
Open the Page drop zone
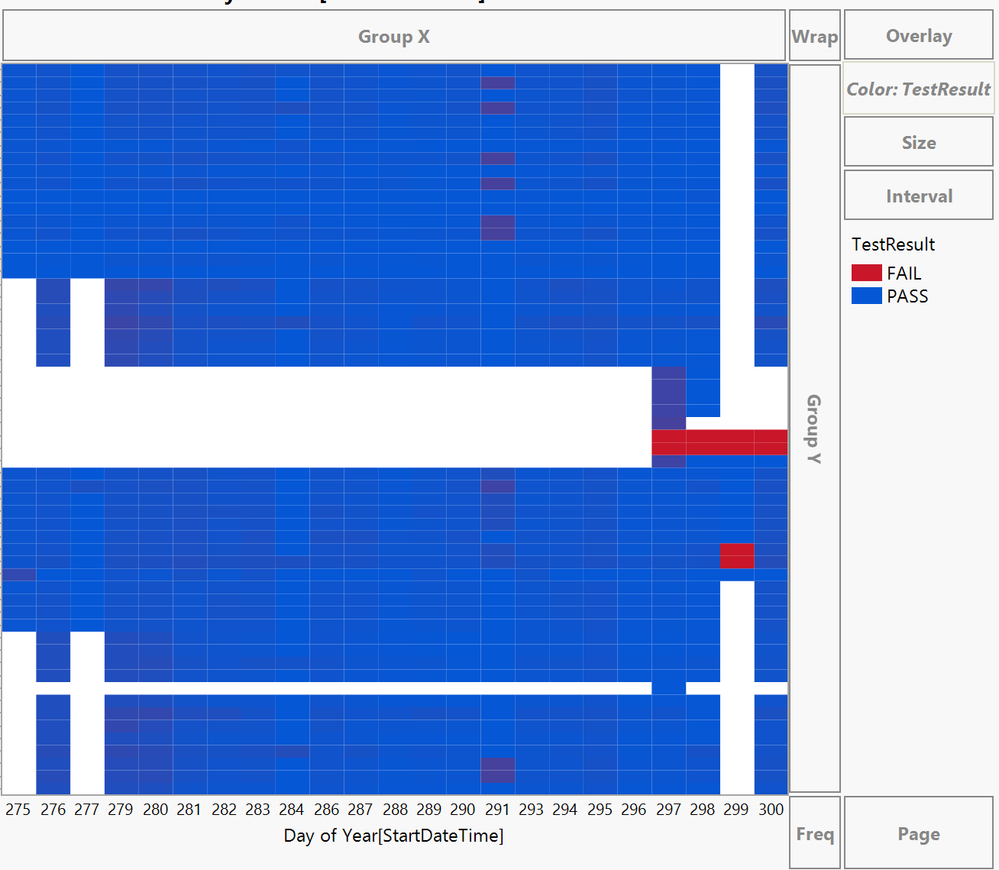pos(917,833)
